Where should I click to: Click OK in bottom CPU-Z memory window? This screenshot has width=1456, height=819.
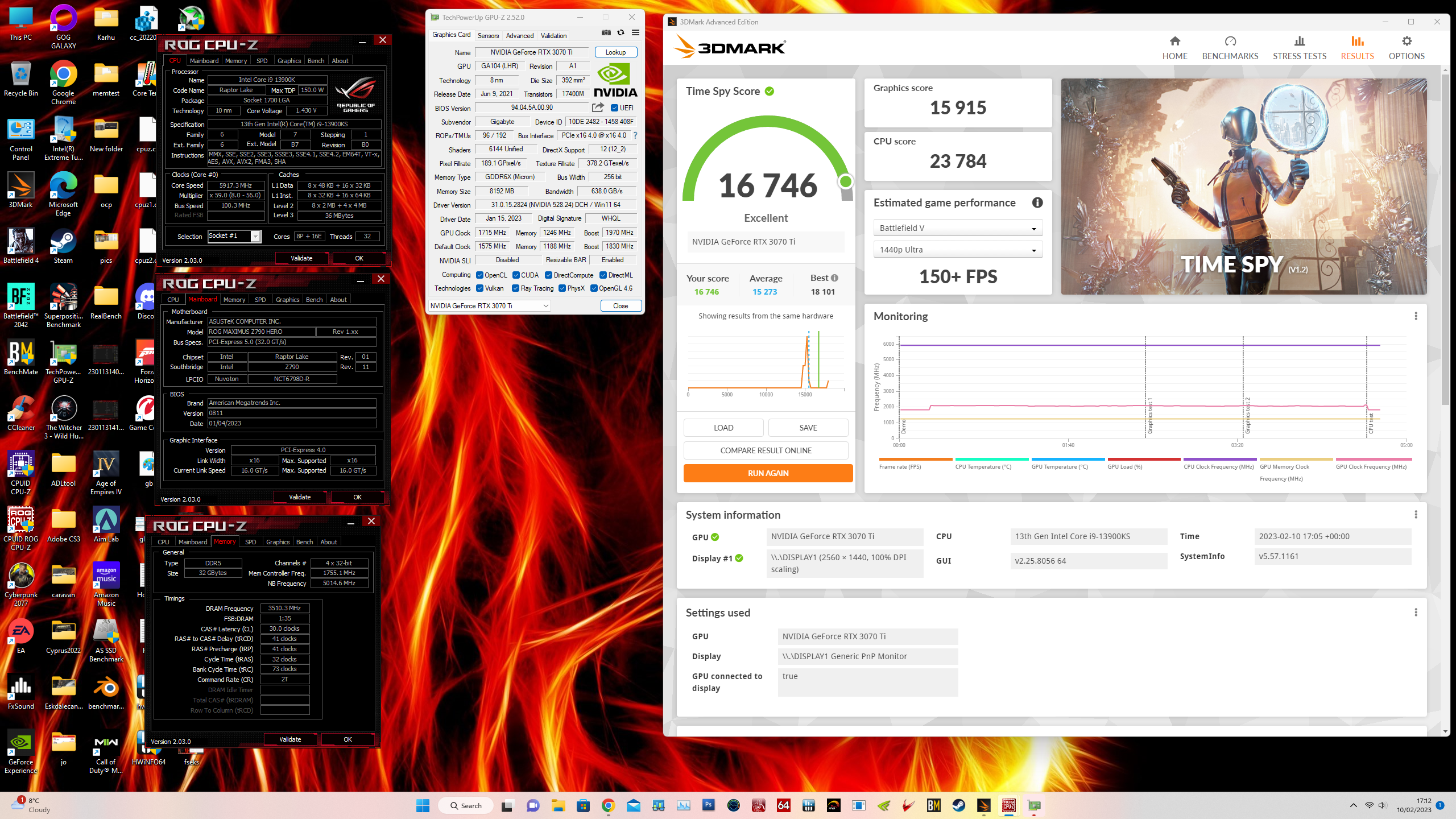pos(348,739)
